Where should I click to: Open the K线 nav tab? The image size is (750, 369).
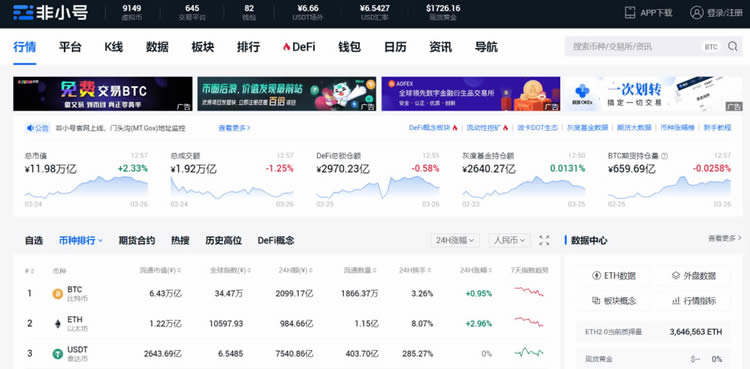click(114, 47)
